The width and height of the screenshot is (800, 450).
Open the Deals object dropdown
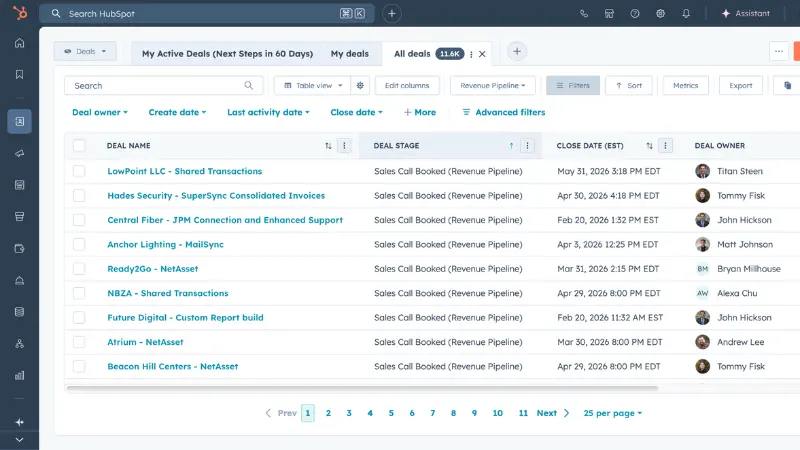click(x=85, y=52)
